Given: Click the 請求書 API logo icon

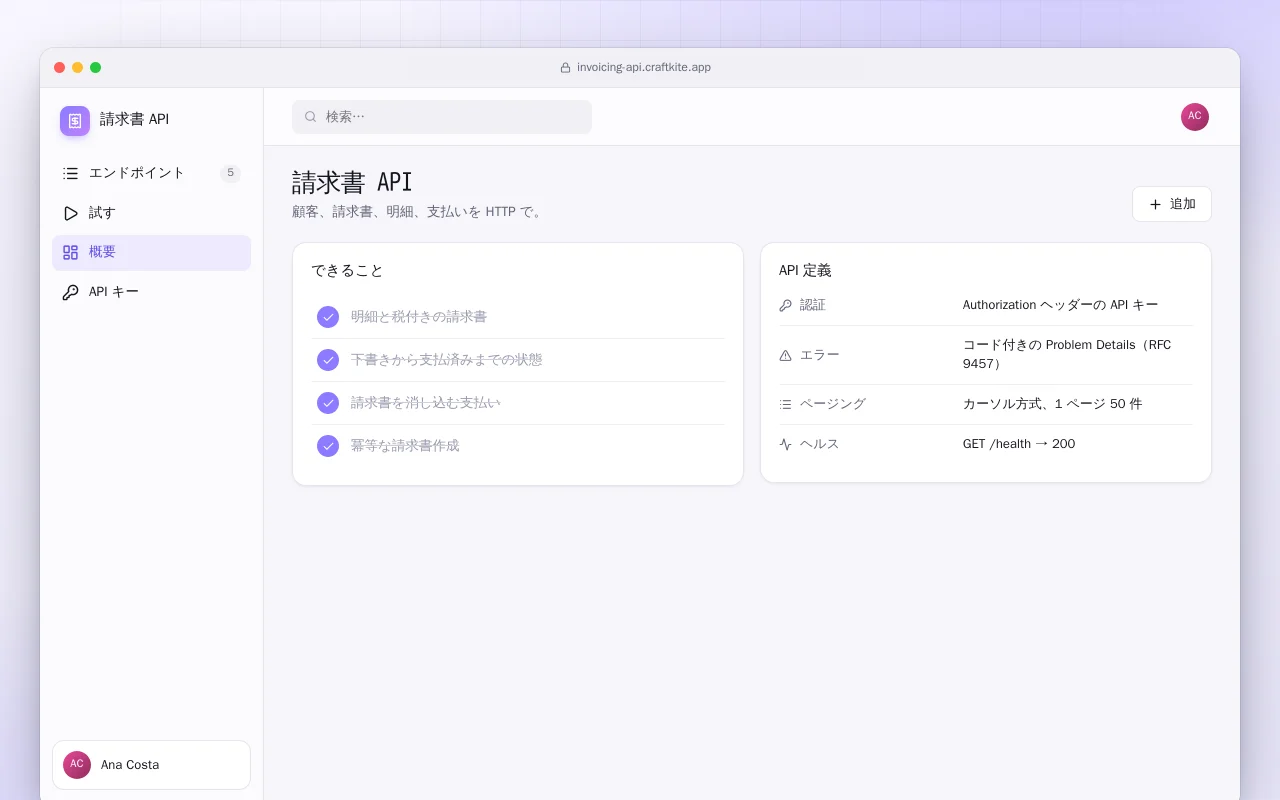Looking at the screenshot, I should (x=75, y=121).
